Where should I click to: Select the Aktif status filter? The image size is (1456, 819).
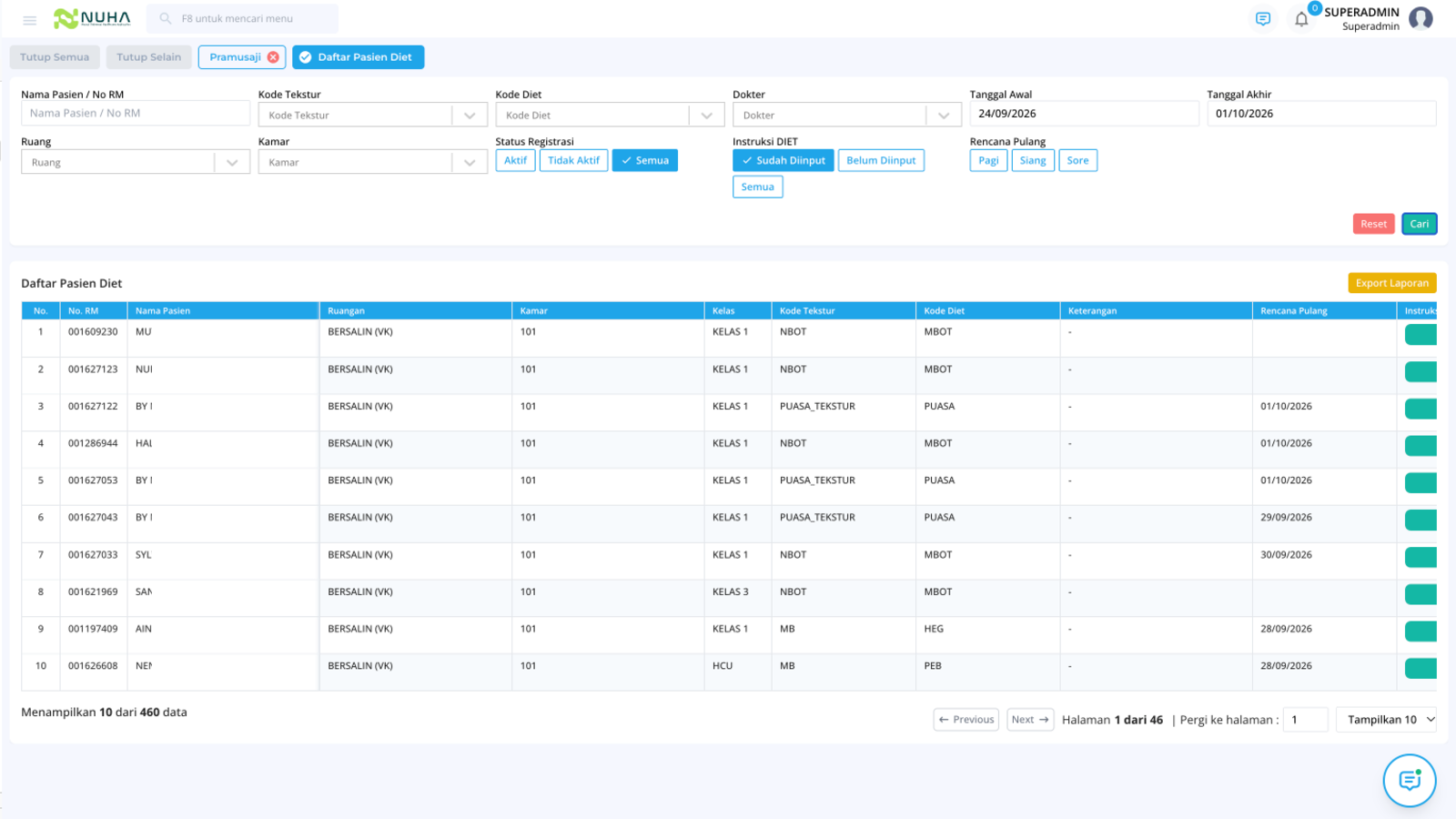[x=515, y=160]
